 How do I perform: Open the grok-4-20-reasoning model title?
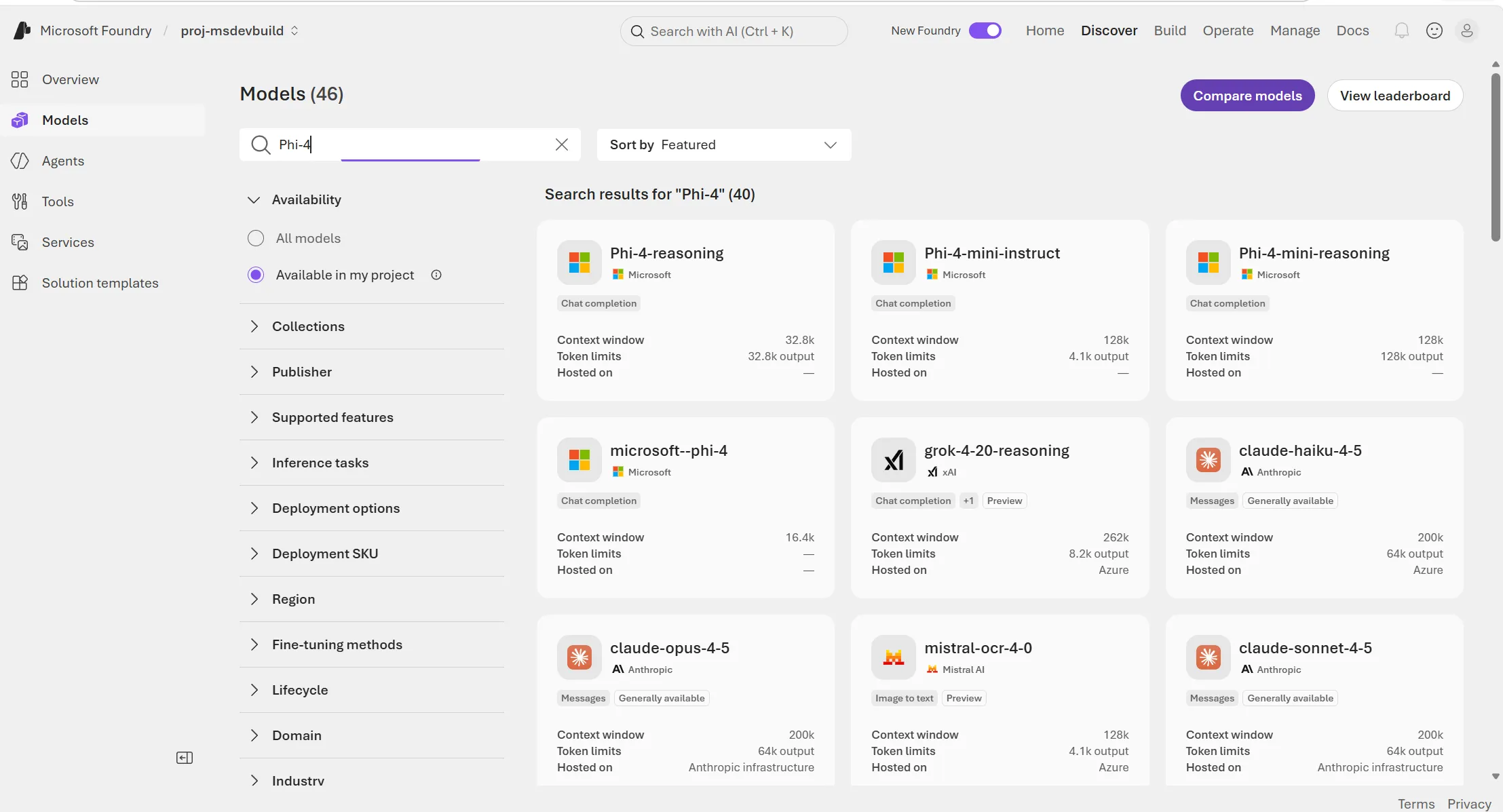pos(996,450)
